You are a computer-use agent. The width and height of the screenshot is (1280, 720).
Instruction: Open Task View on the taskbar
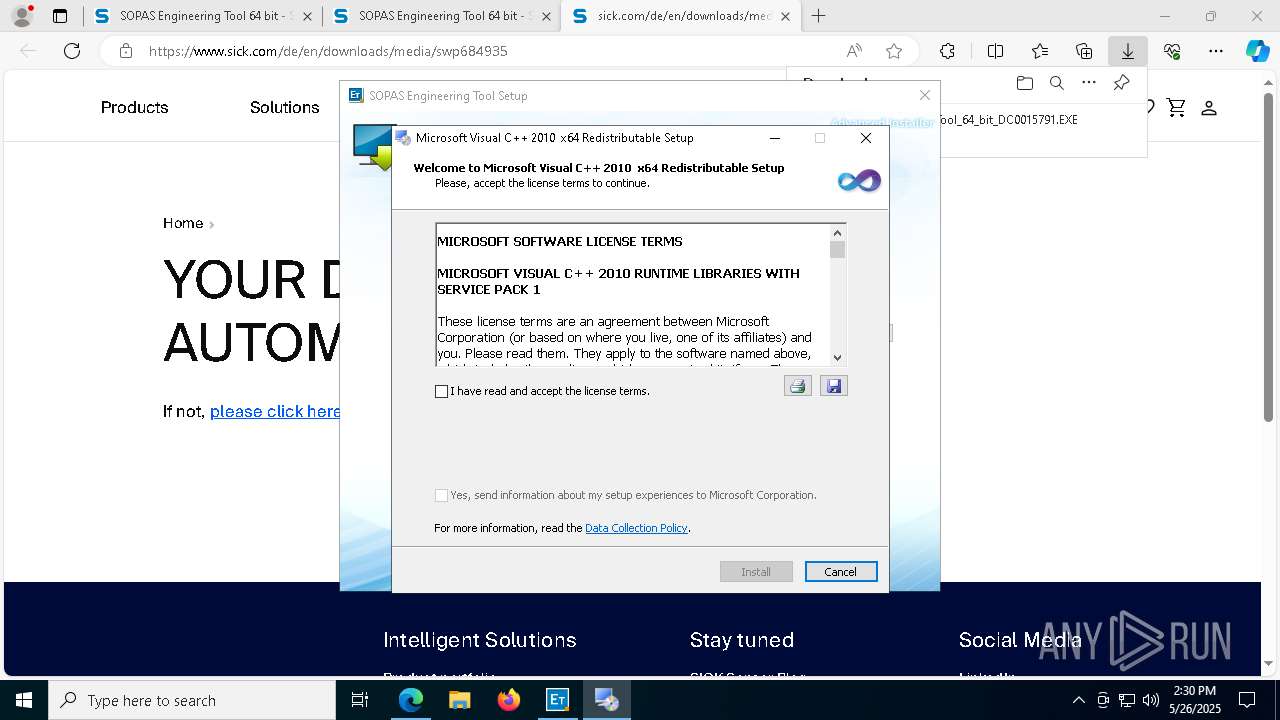click(361, 700)
